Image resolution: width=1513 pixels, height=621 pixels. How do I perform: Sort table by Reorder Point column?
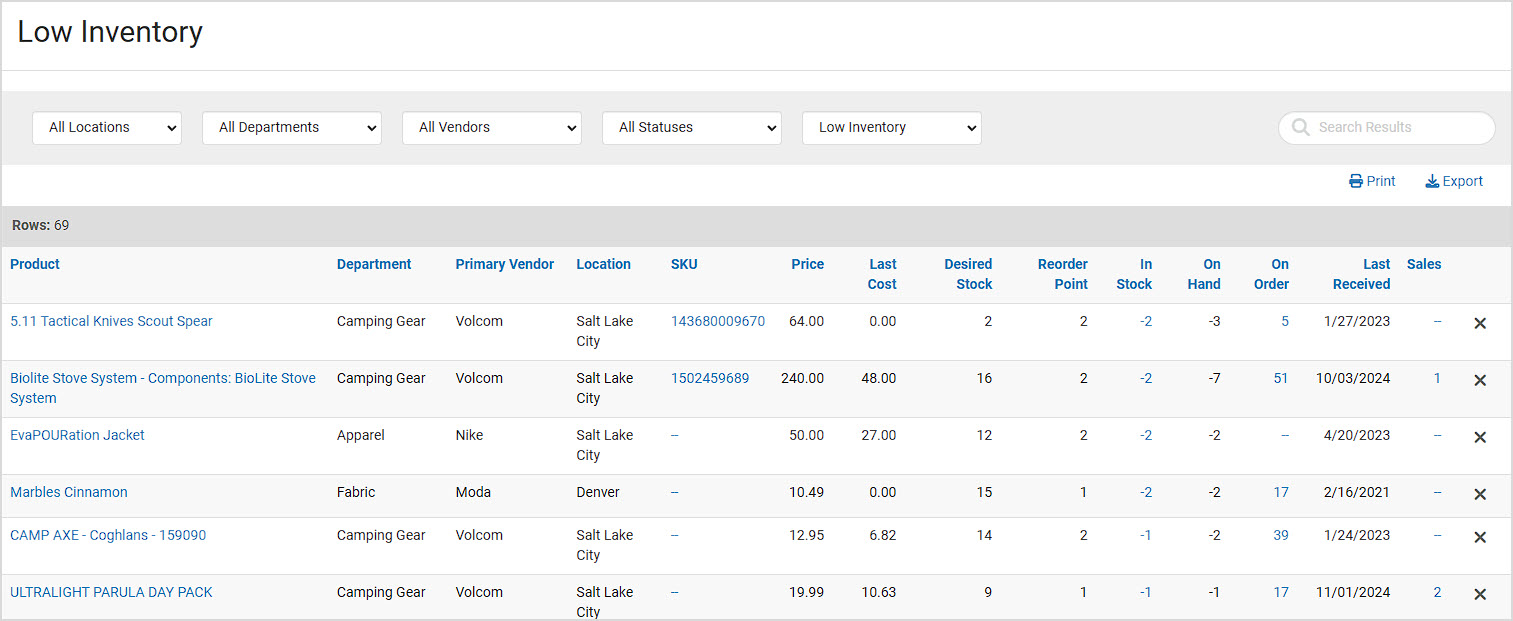pos(1062,274)
